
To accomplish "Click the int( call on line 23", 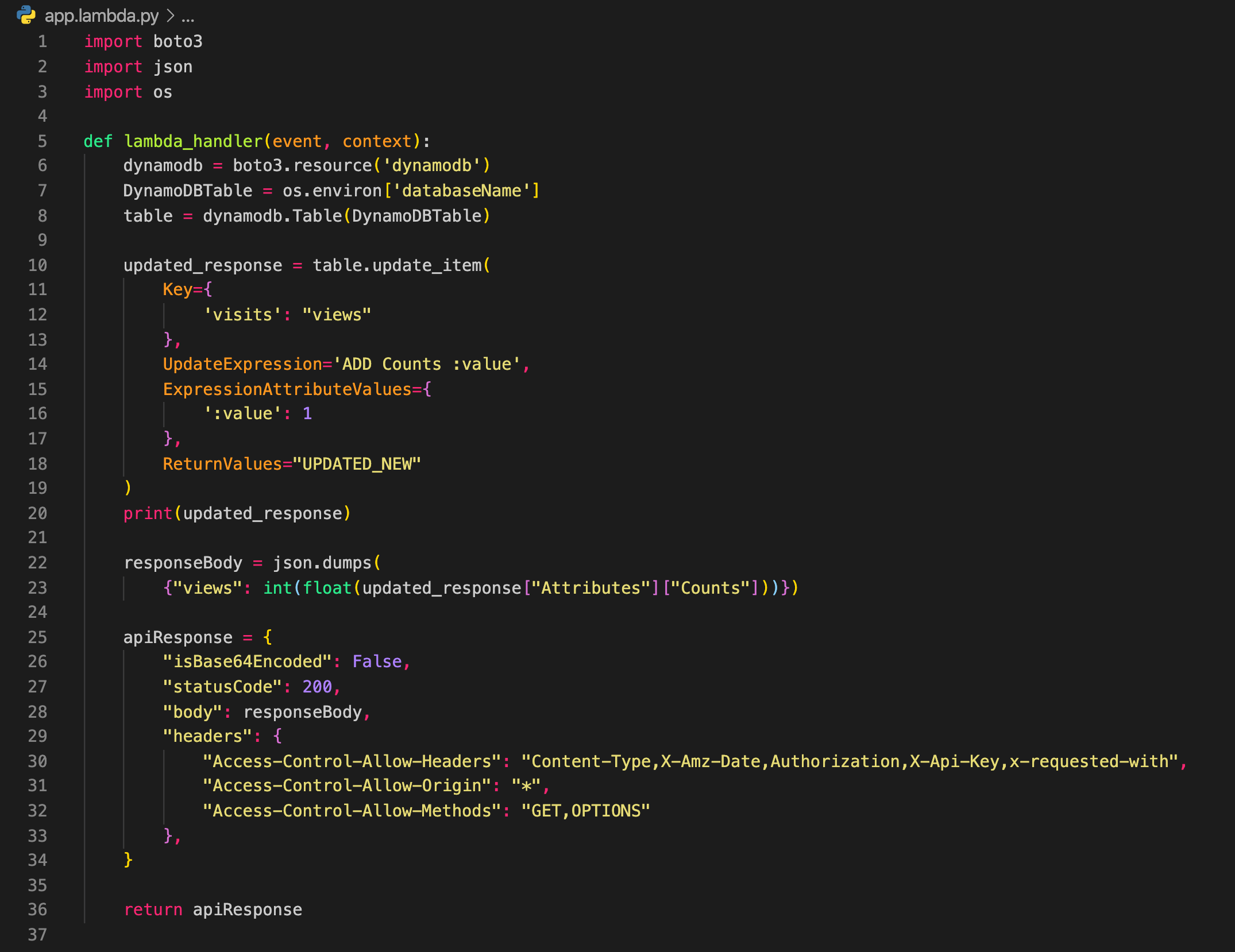I will (277, 588).
